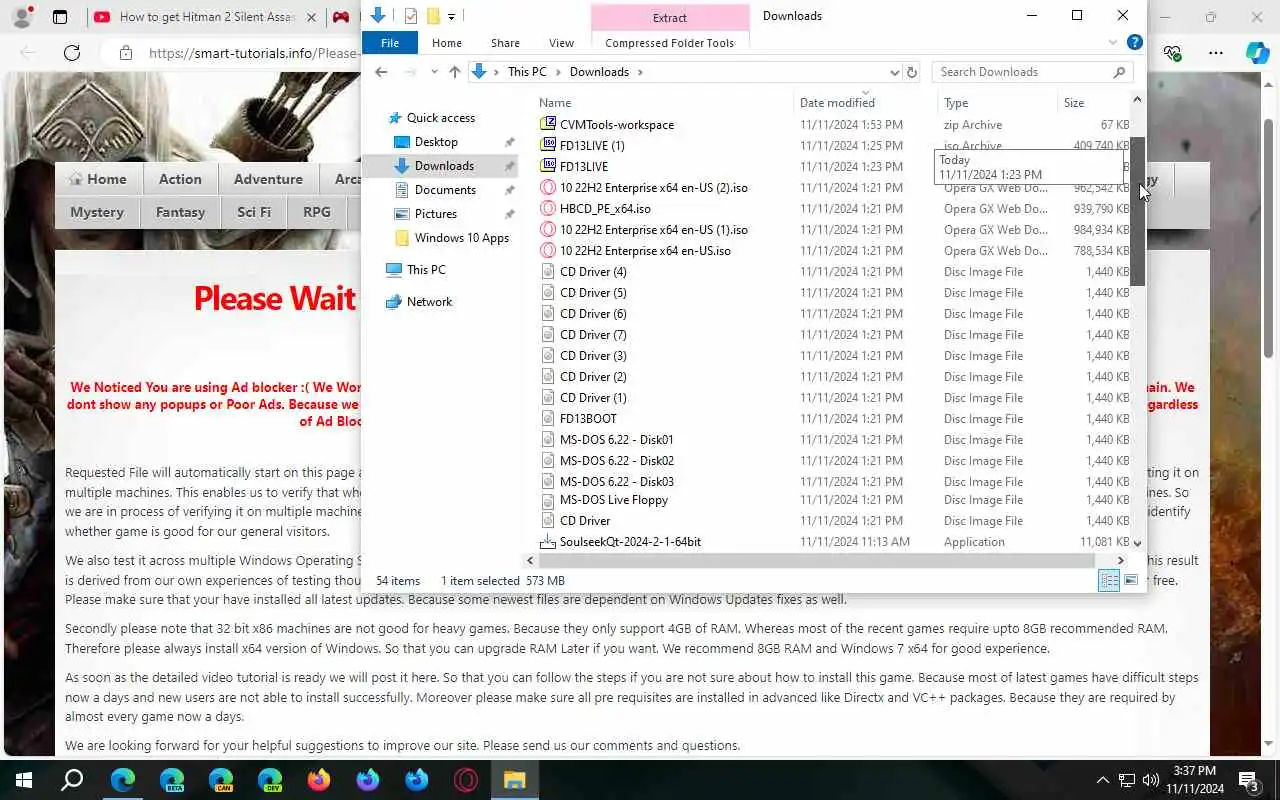Open the Home ribbon tab
Viewport: 1280px width, 800px height.
[447, 43]
